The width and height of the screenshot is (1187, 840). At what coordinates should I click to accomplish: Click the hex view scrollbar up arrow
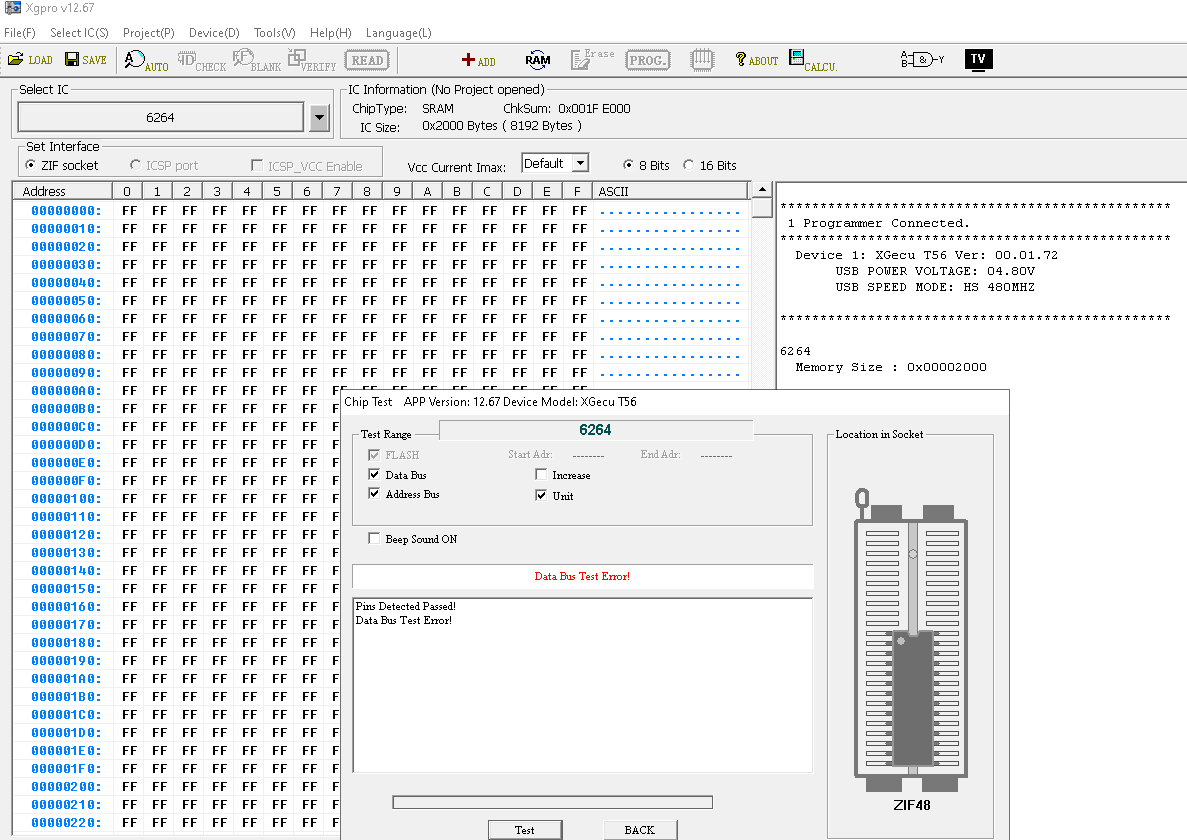tap(762, 190)
